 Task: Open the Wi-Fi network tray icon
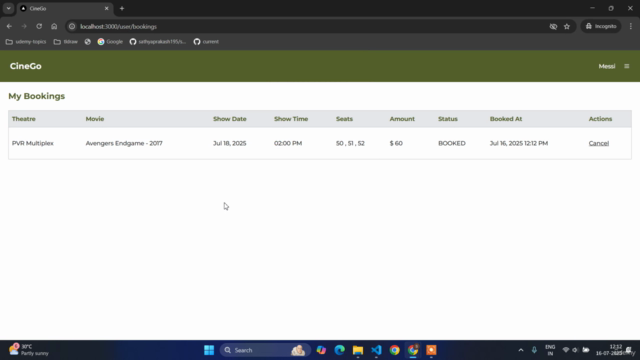pyautogui.click(x=566, y=350)
